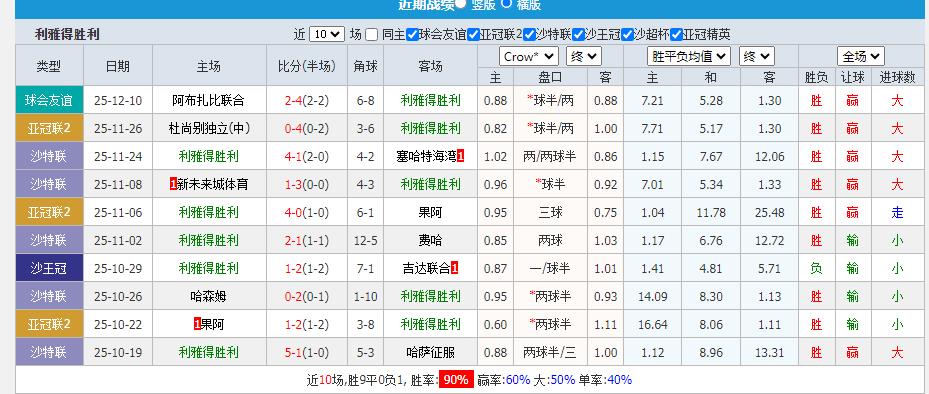The image size is (929, 394).
Task: Click the 日期 column header
Action: [118, 66]
